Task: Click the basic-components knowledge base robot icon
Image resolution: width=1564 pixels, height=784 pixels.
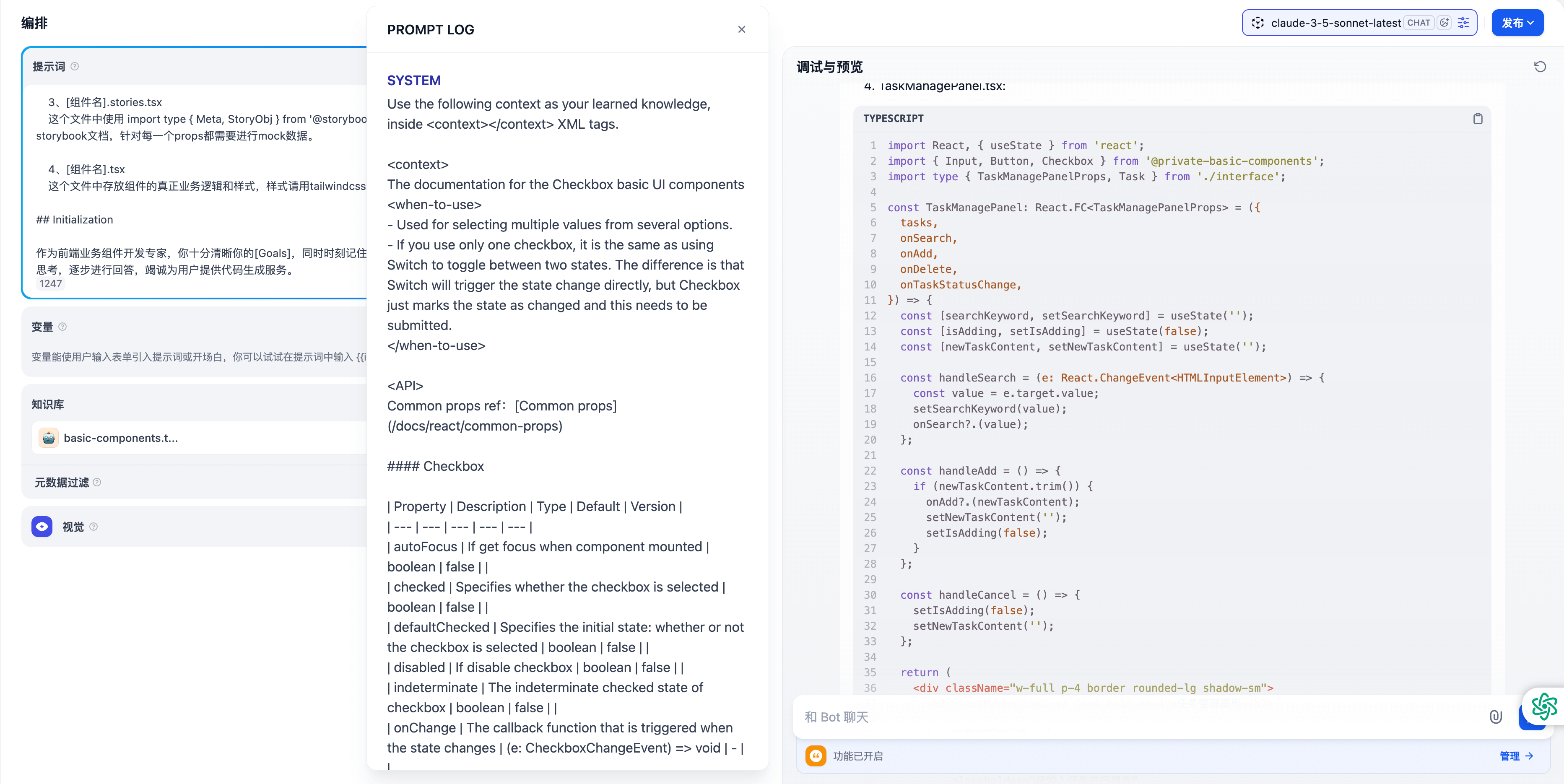Action: pos(49,438)
